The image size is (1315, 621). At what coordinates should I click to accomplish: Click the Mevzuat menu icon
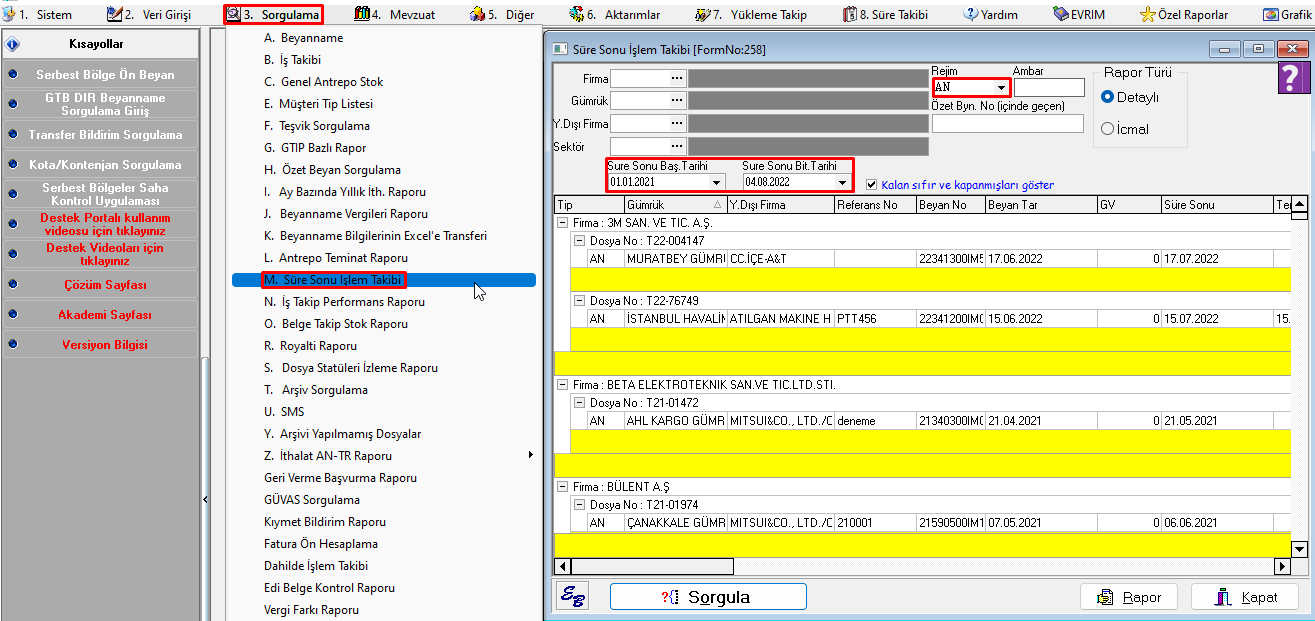coord(361,15)
